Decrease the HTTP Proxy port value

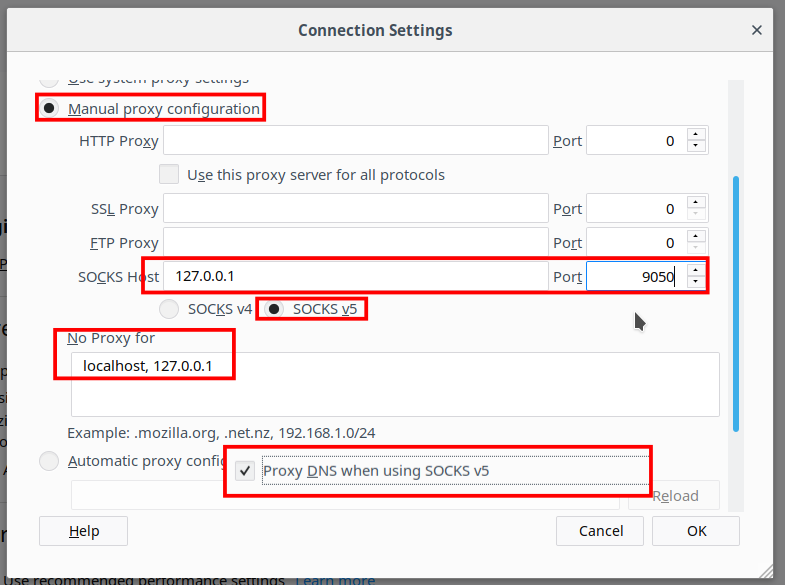pos(696,146)
